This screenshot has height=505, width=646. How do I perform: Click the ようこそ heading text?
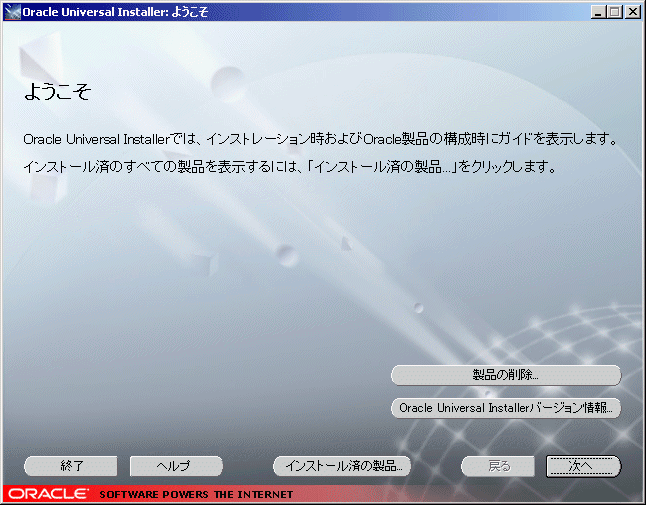57,91
